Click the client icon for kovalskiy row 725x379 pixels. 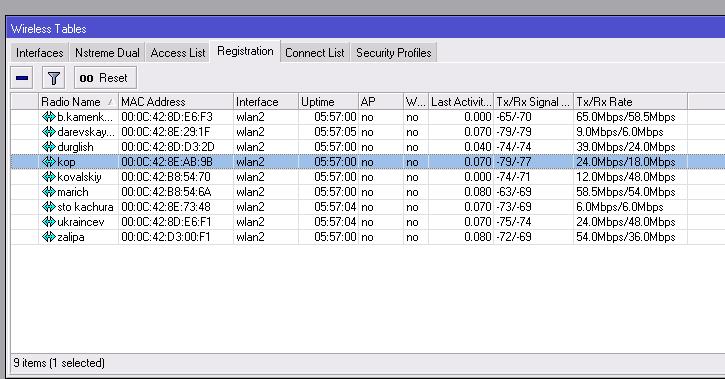click(49, 177)
